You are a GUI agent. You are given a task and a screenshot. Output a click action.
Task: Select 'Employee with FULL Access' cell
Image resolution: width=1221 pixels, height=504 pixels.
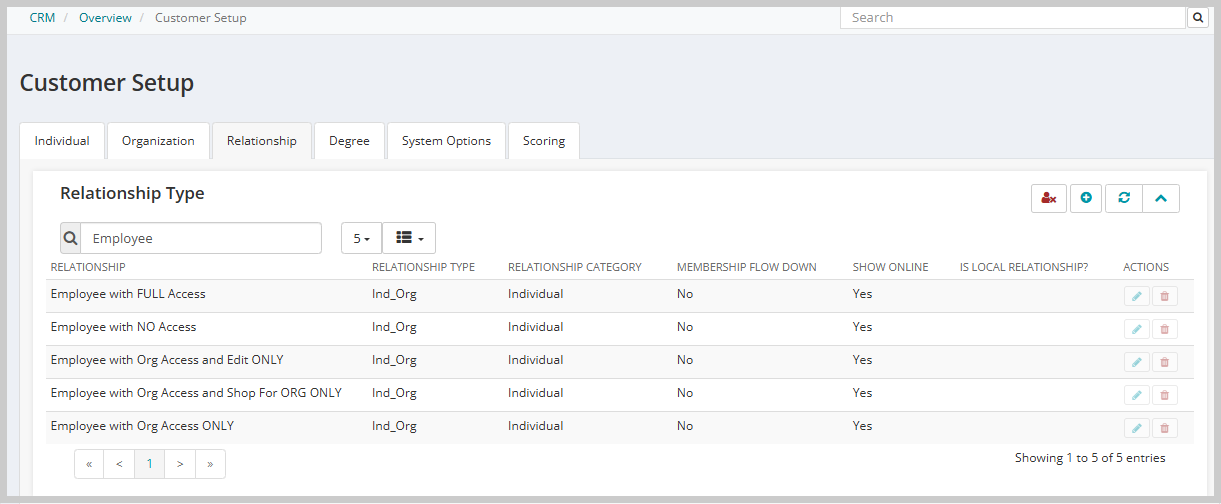pyautogui.click(x=128, y=294)
